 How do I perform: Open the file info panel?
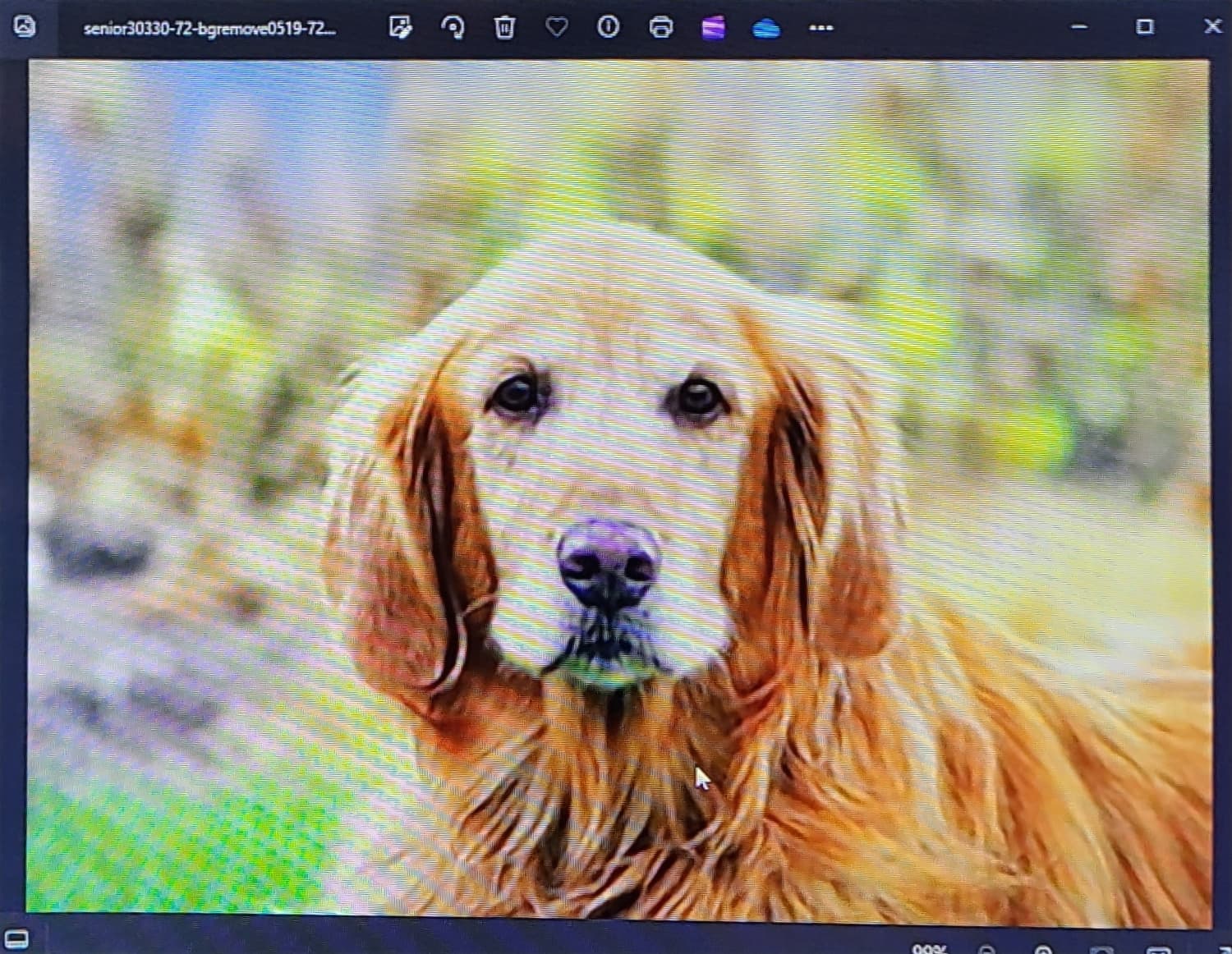tap(608, 27)
